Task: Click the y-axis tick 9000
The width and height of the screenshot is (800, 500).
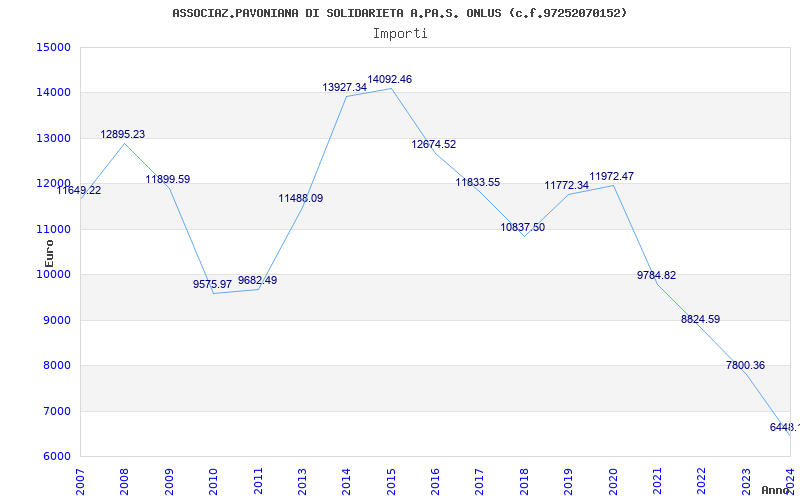Action: pyautogui.click(x=56, y=320)
